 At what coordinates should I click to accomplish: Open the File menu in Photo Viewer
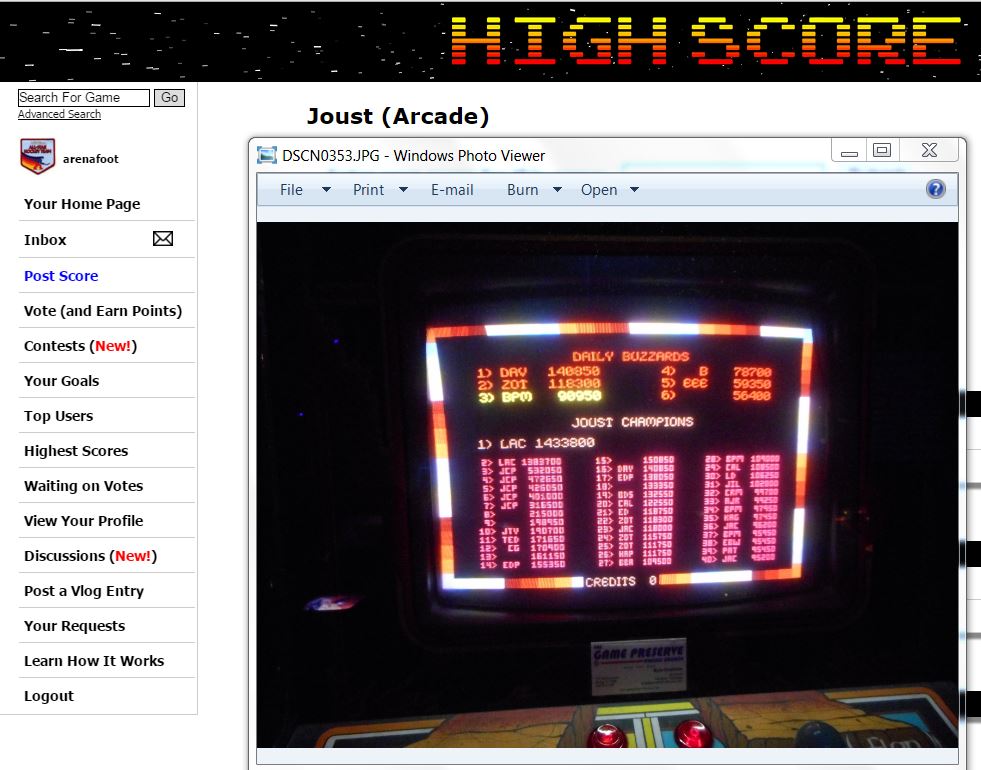point(291,190)
